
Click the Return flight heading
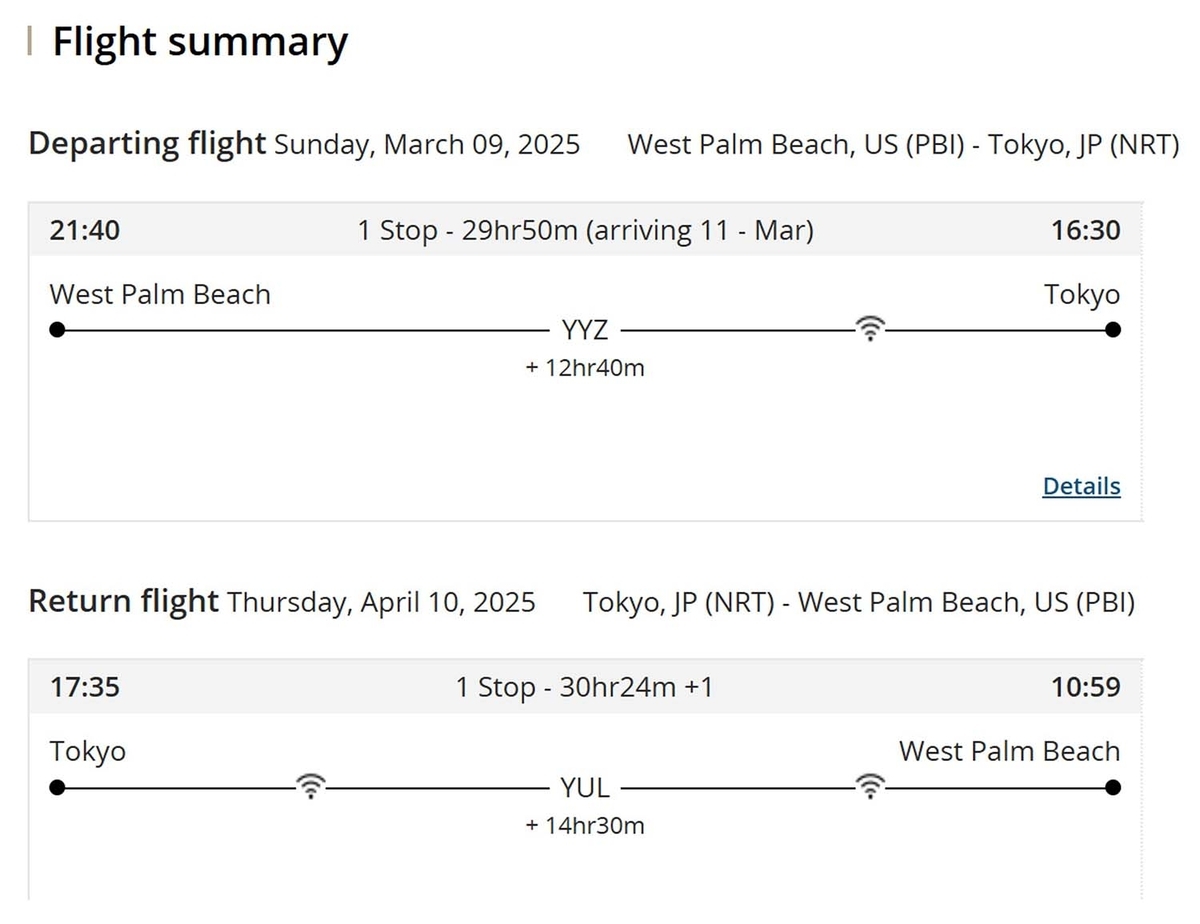123,601
